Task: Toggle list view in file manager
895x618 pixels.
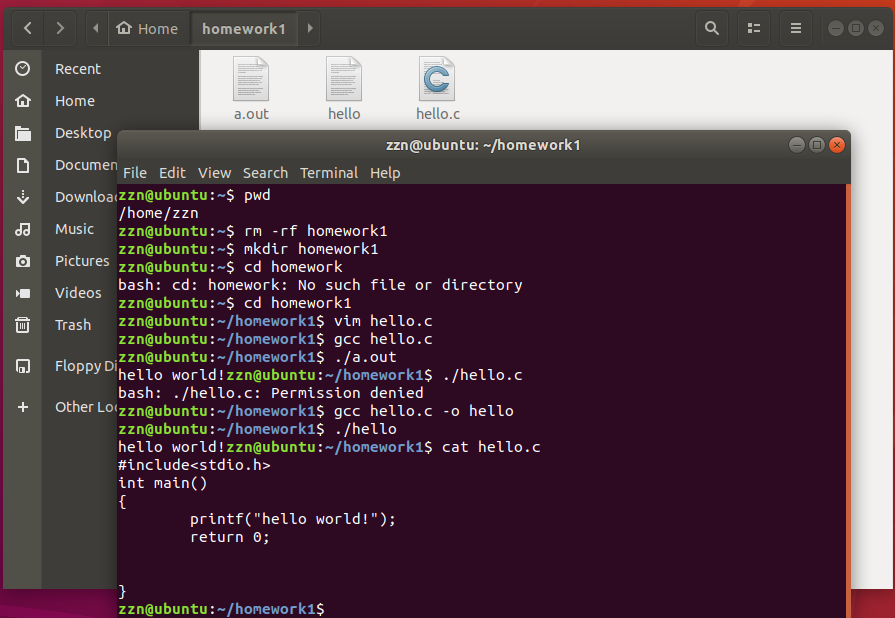Action: (753, 28)
